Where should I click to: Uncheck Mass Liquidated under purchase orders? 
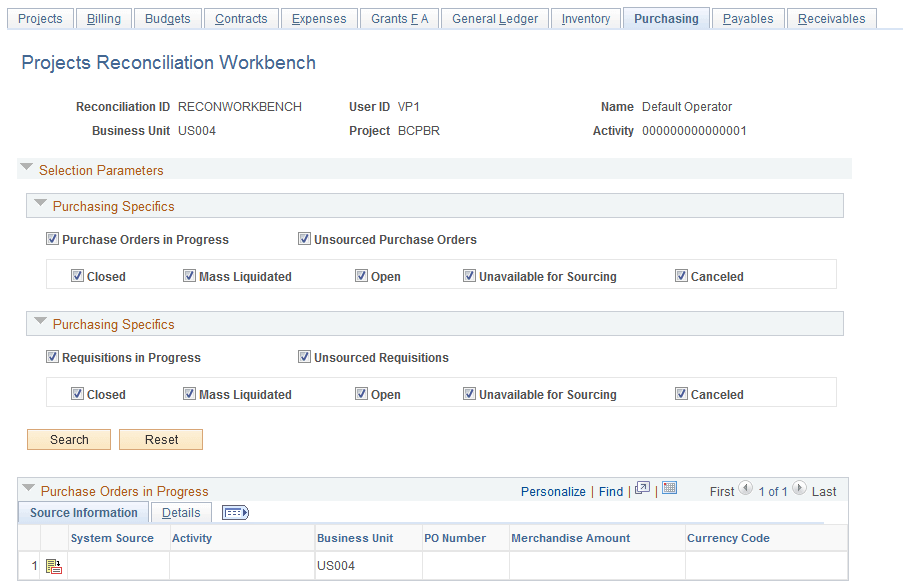pos(189,275)
